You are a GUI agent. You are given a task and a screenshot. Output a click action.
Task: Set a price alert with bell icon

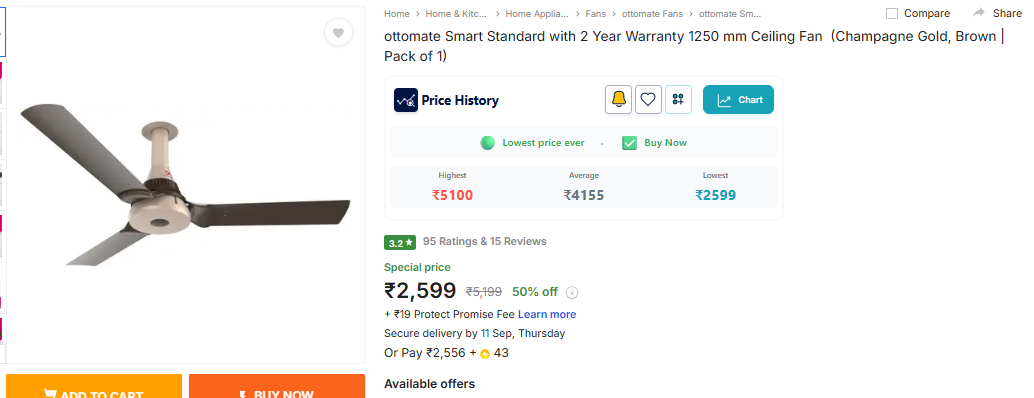point(619,100)
